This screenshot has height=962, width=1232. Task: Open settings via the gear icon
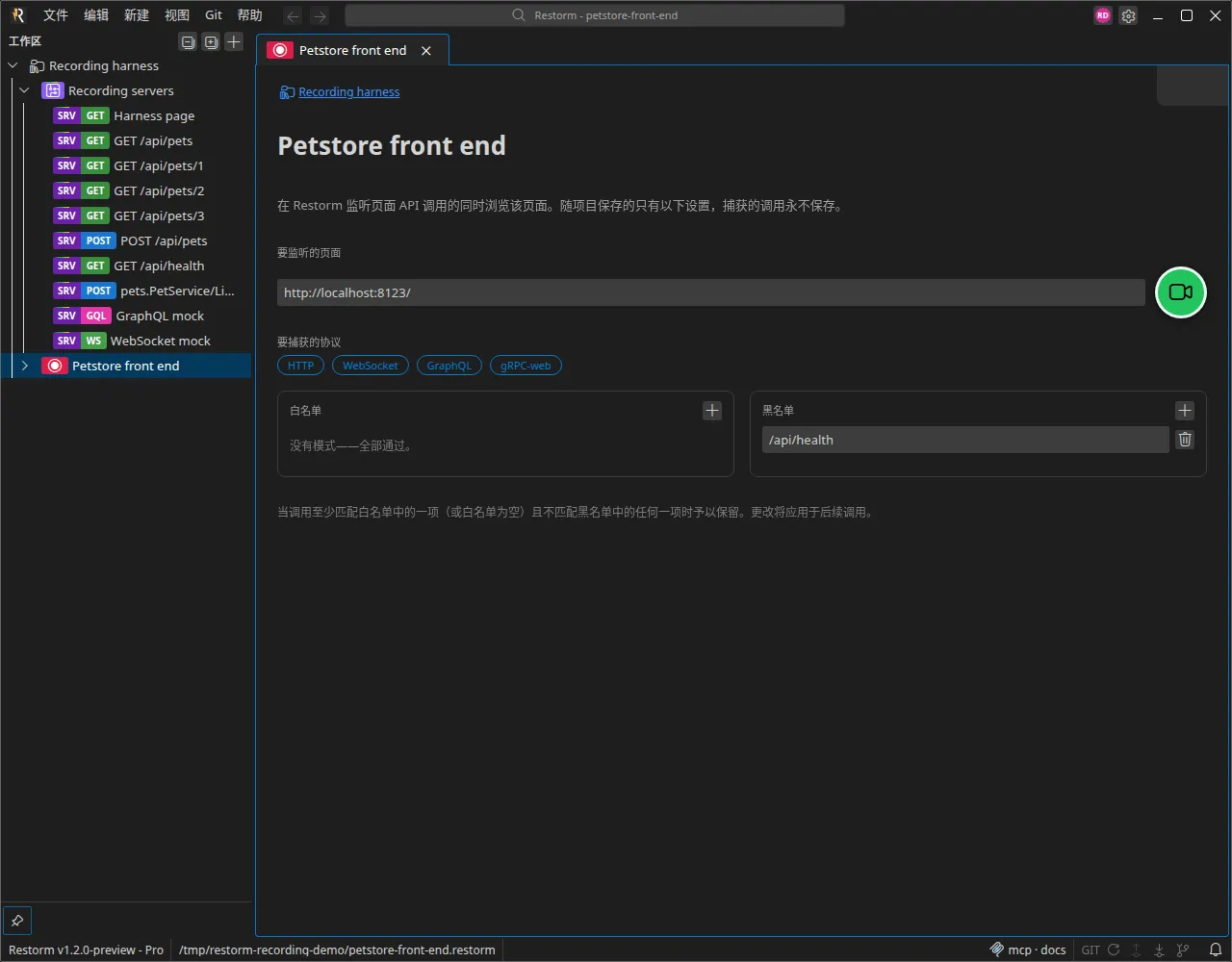[x=1129, y=15]
